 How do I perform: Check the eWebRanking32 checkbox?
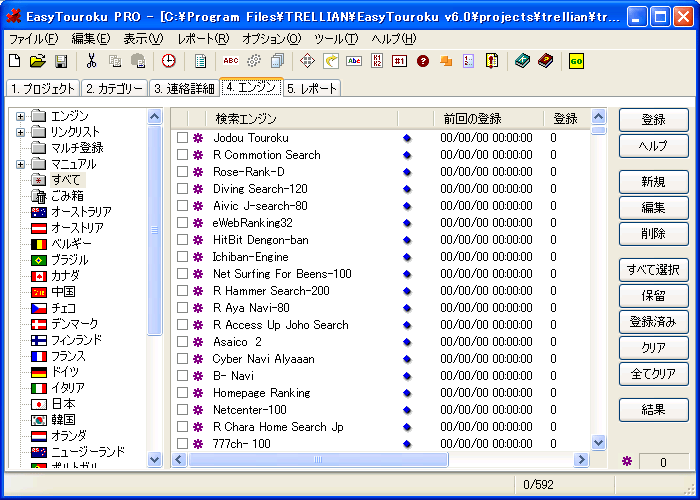(182, 222)
